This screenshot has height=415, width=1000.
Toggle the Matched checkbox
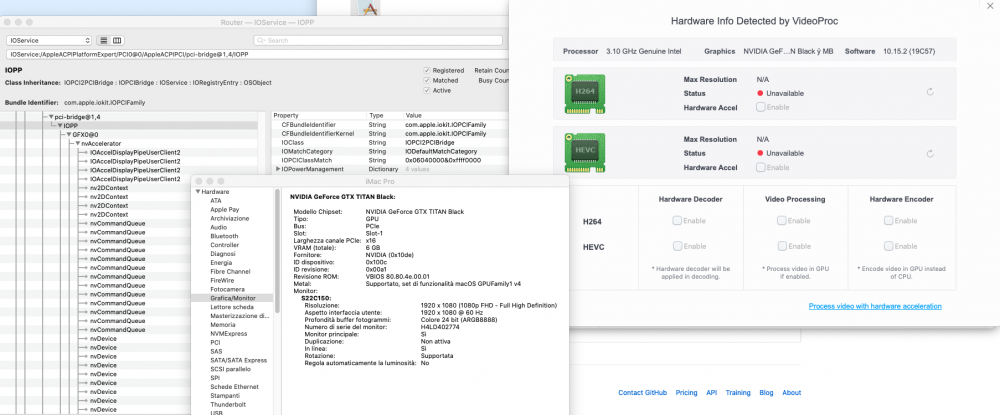(427, 80)
